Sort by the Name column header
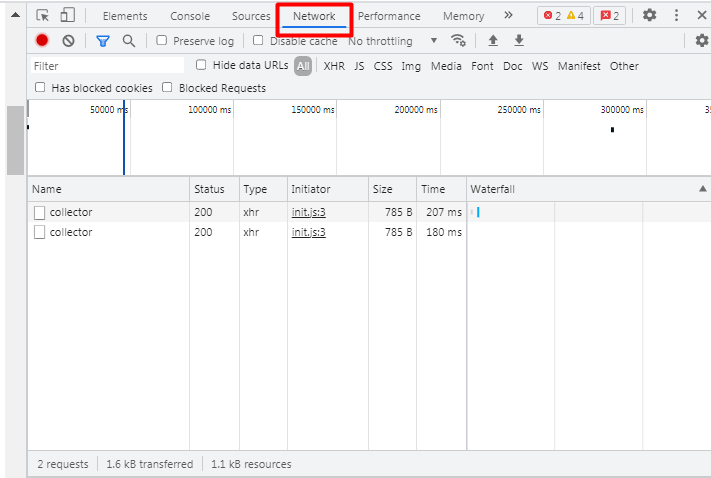Image resolution: width=711 pixels, height=478 pixels. click(x=108, y=189)
